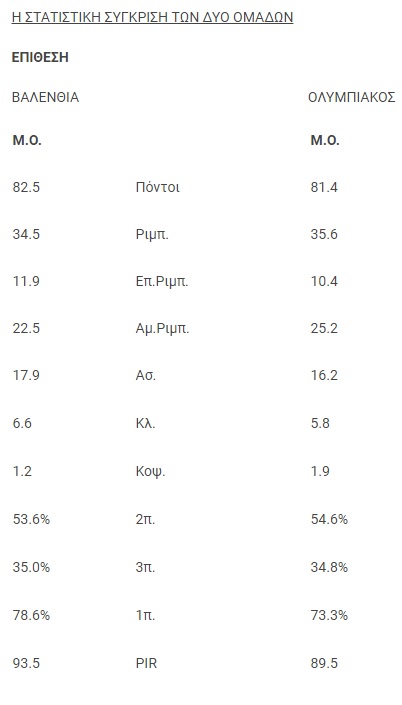
Task: Click the Αμ.Ριμπ. defensive rebounds label
Action: coord(162,329)
